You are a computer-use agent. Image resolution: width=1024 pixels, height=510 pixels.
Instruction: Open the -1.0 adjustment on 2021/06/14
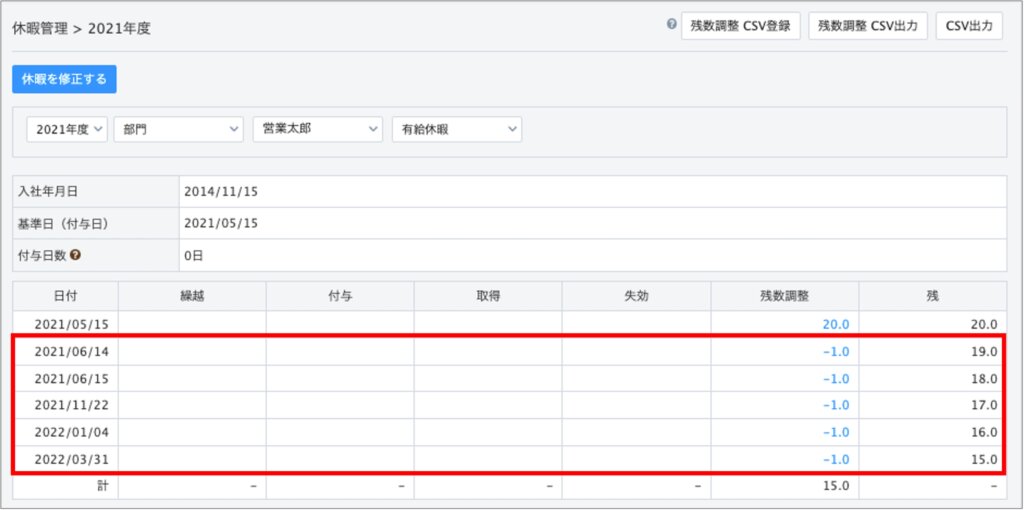point(835,351)
